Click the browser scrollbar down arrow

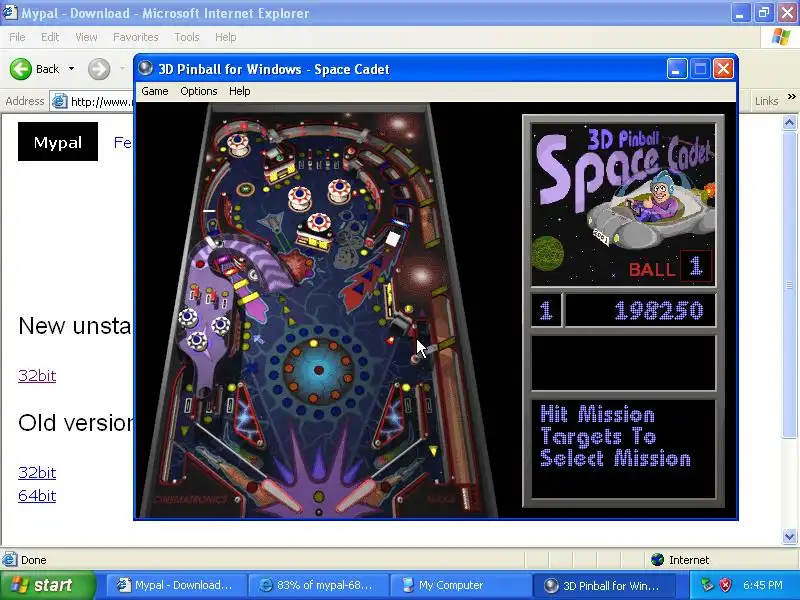tap(789, 536)
